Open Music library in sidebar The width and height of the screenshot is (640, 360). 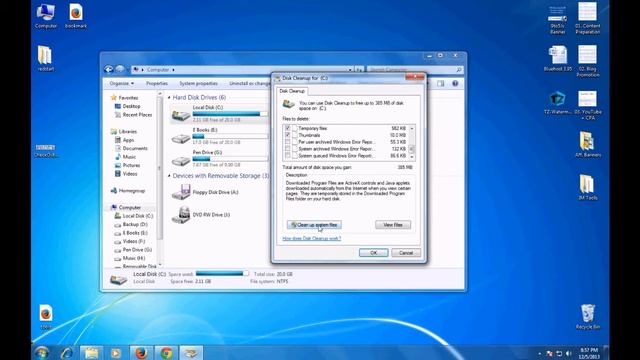coord(129,157)
